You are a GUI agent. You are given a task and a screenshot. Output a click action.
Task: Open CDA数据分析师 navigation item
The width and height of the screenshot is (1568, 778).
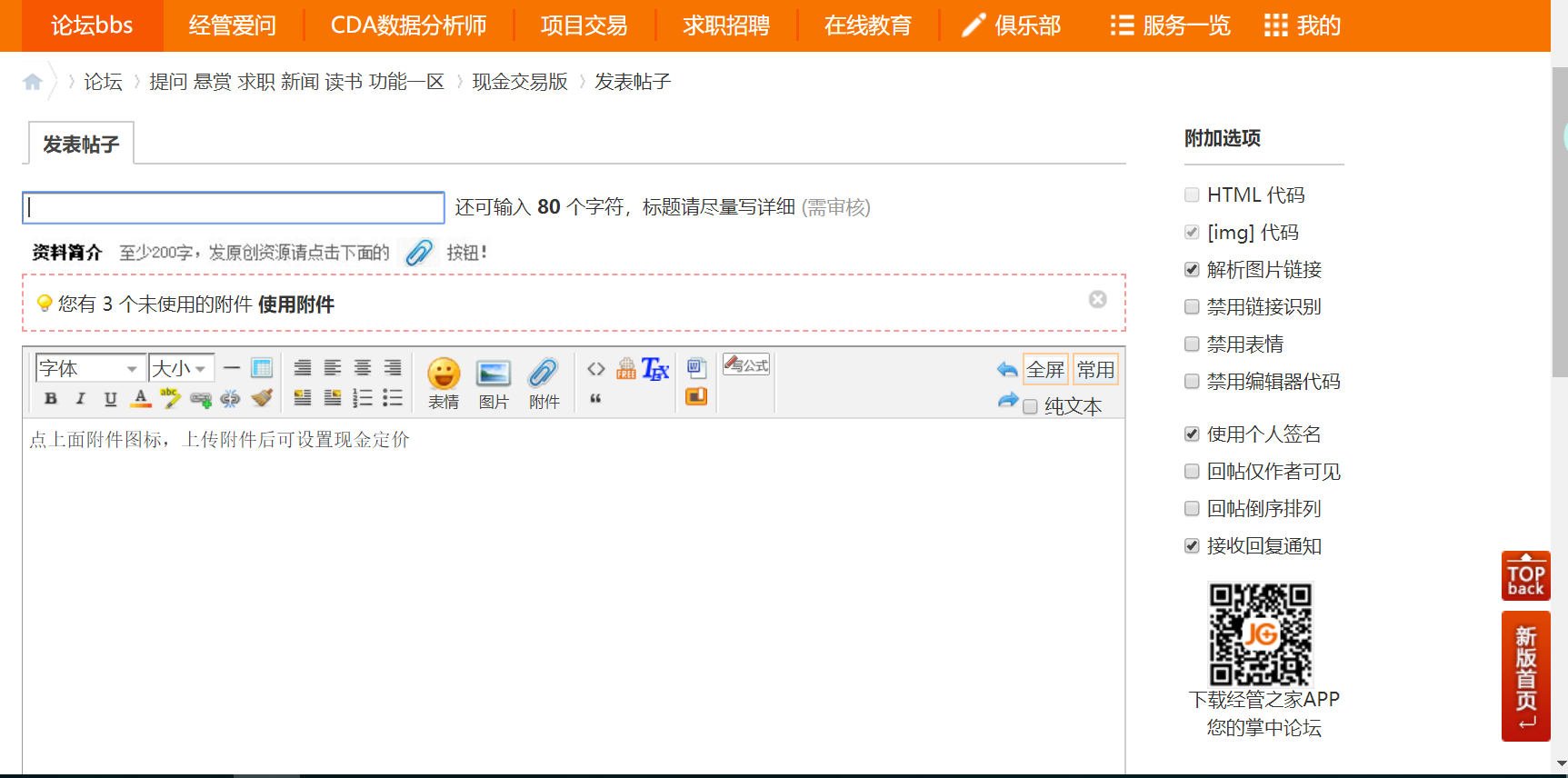[x=409, y=25]
